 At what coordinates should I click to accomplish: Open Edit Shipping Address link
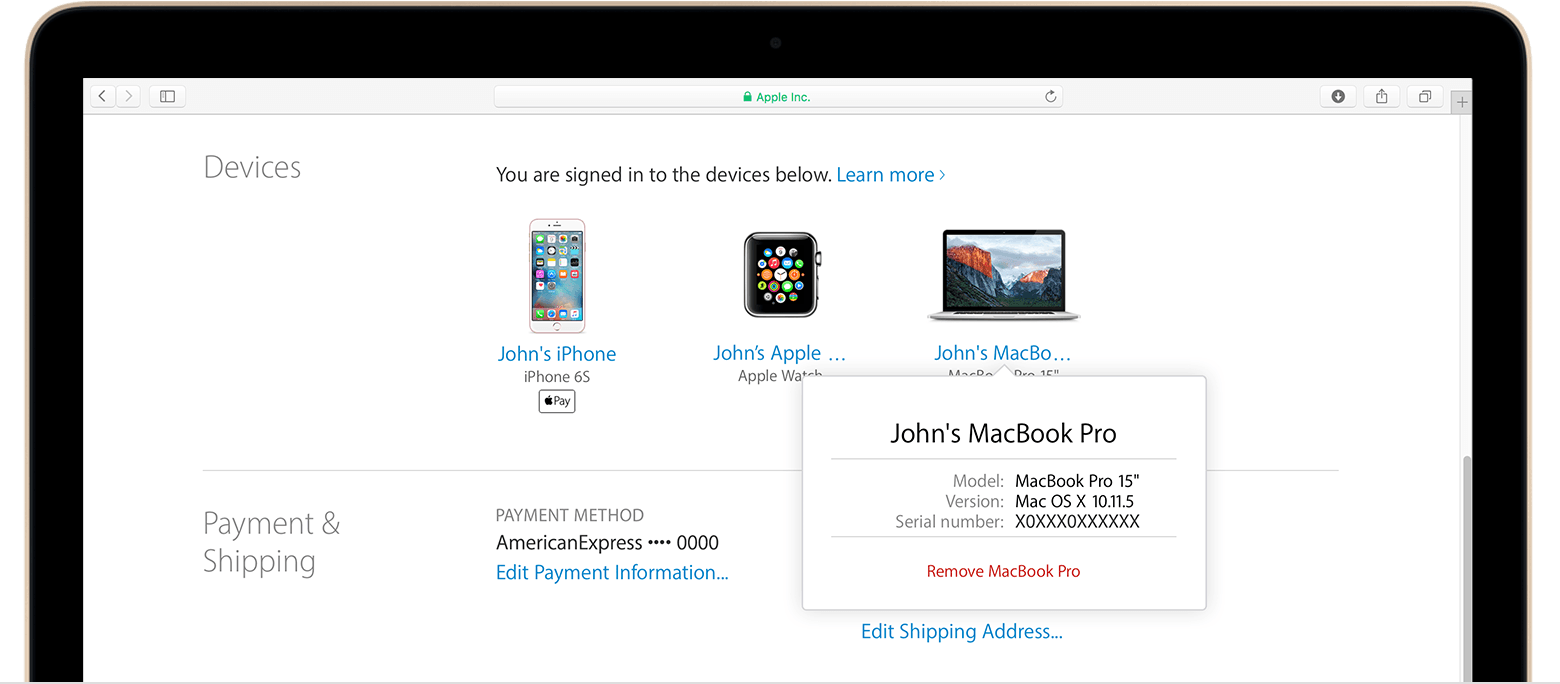961,632
